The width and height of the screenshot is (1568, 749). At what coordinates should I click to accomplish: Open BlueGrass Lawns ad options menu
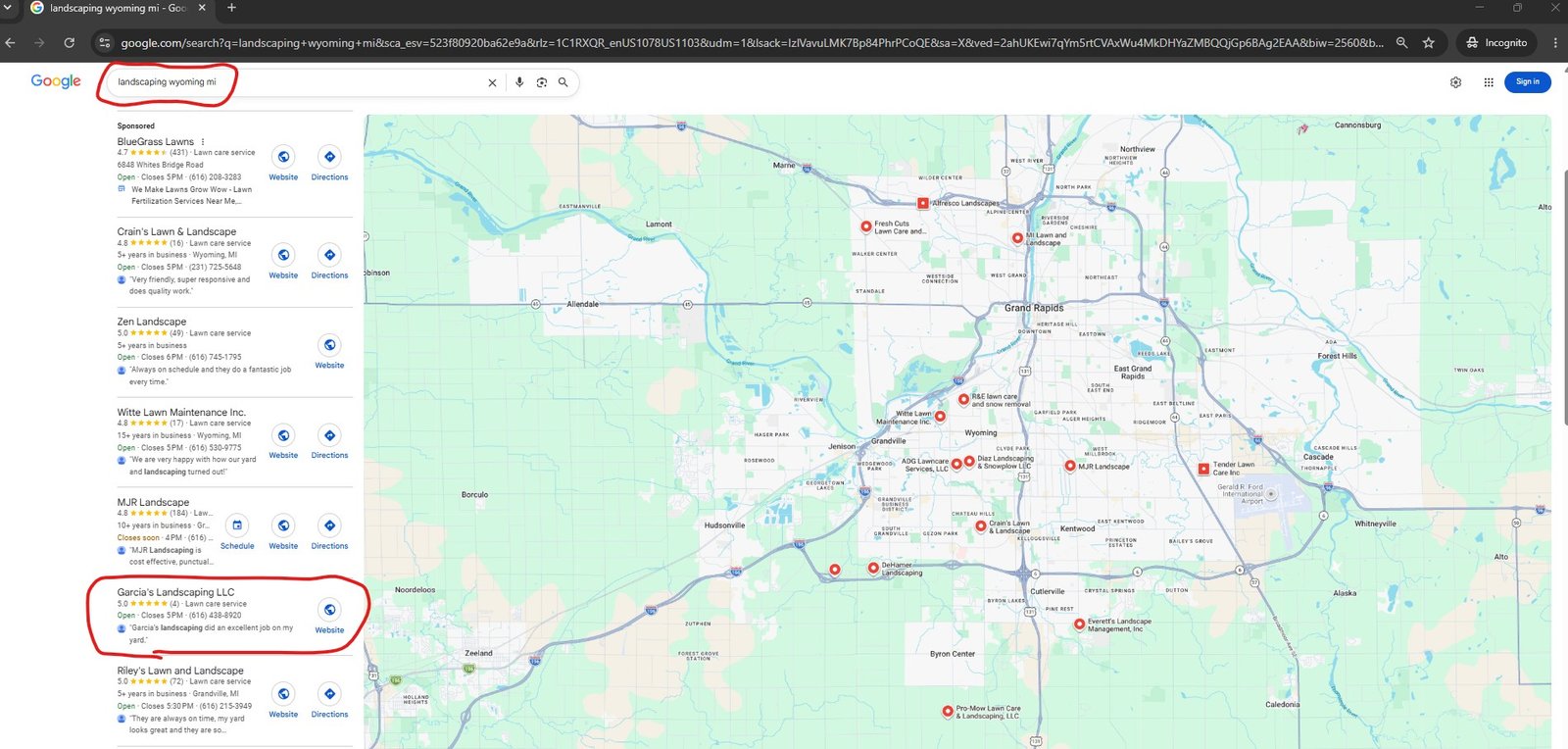[203, 142]
